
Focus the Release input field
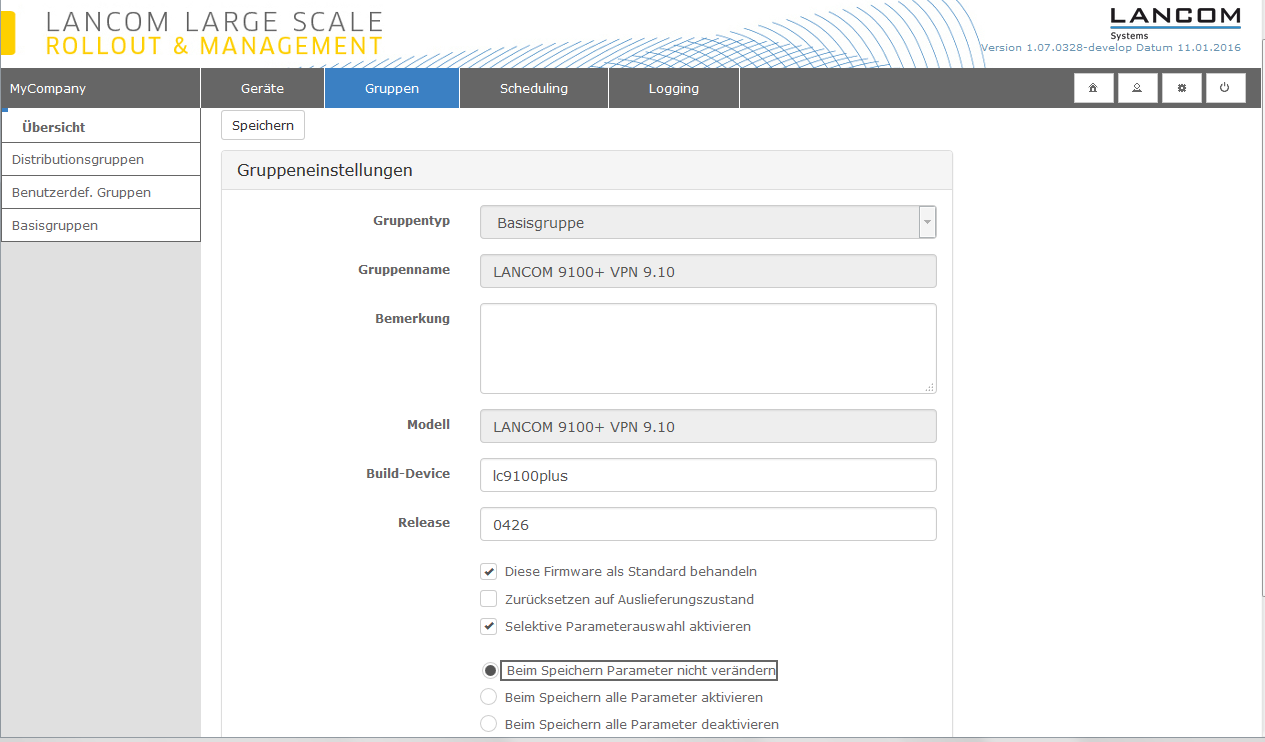[708, 524]
